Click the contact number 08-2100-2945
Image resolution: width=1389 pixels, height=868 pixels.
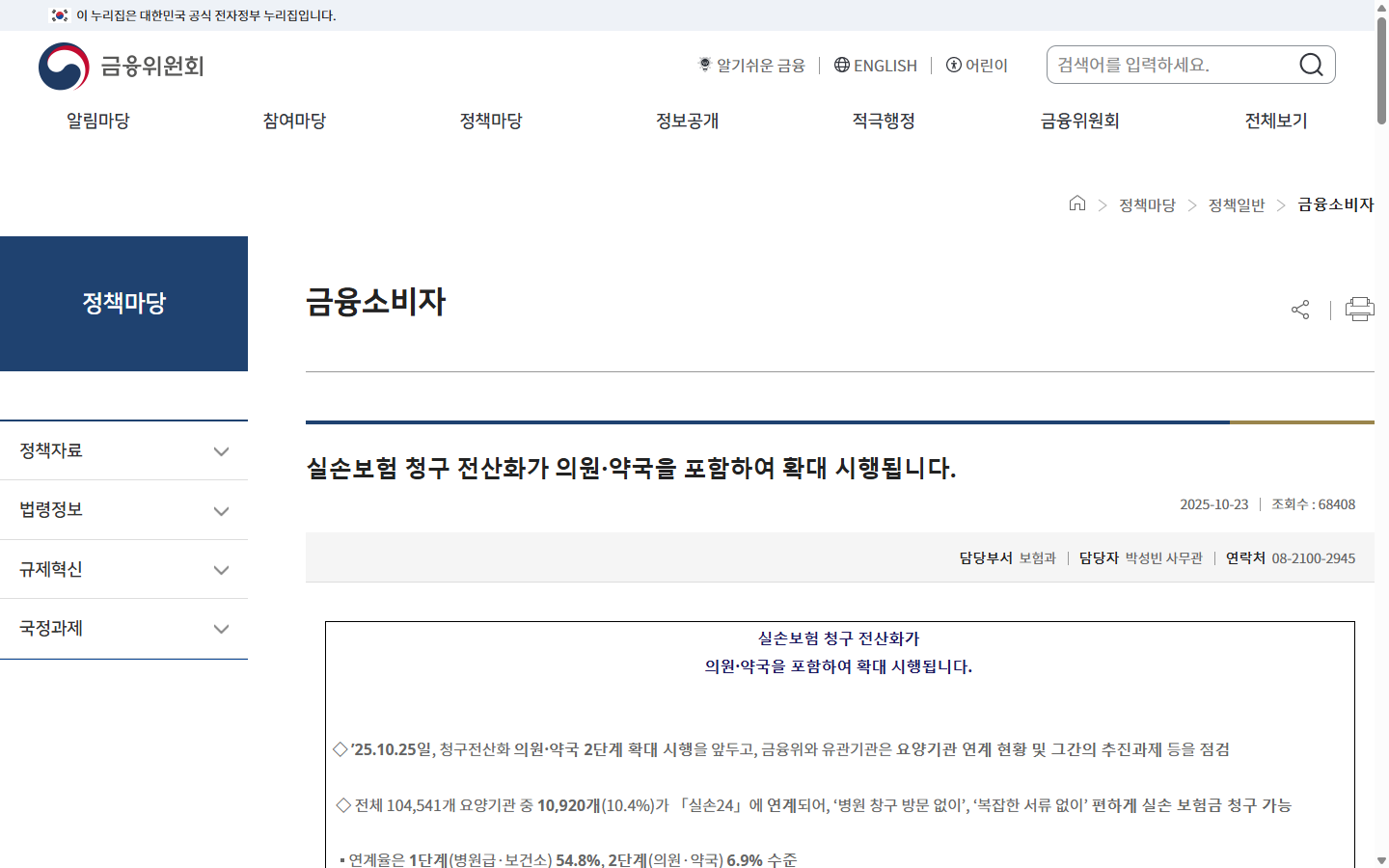point(1314,558)
